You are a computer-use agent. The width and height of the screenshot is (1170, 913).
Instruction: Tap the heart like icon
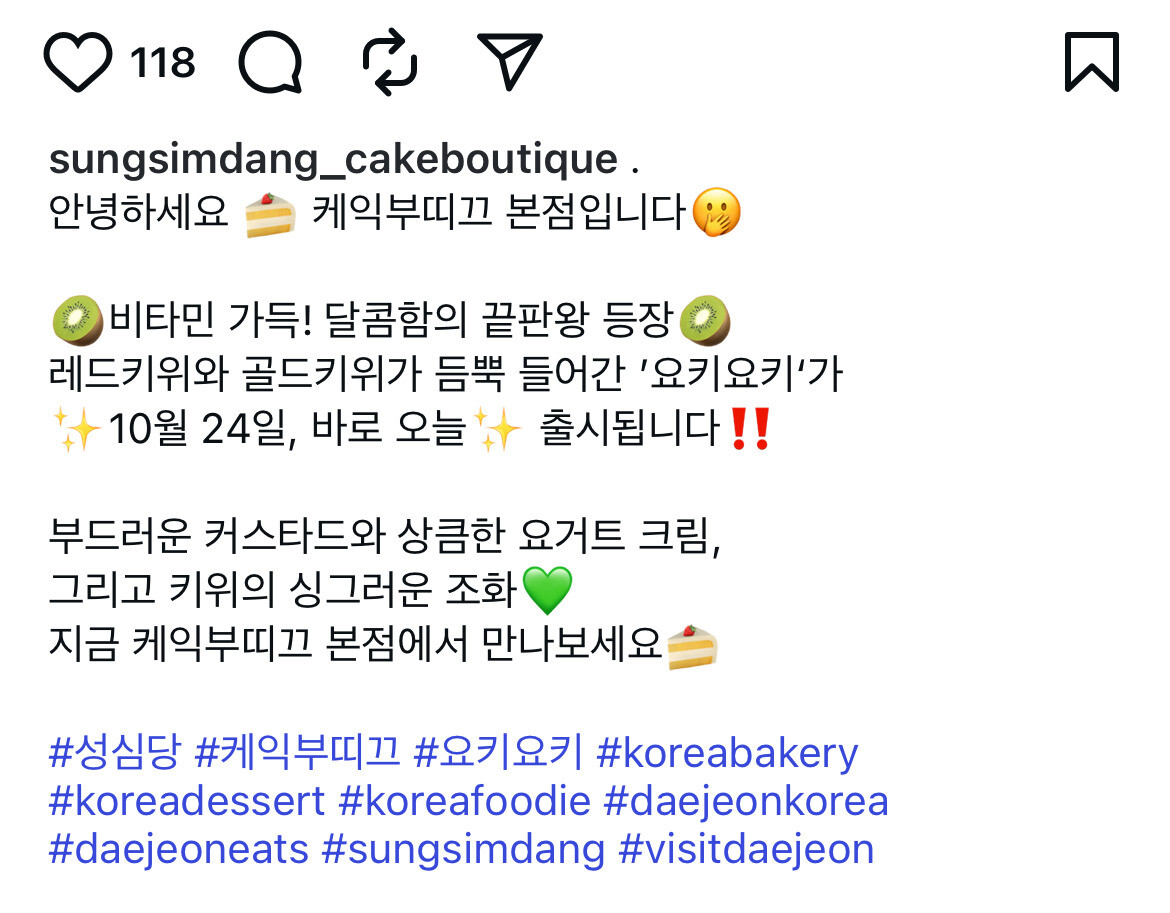pyautogui.click(x=78, y=62)
